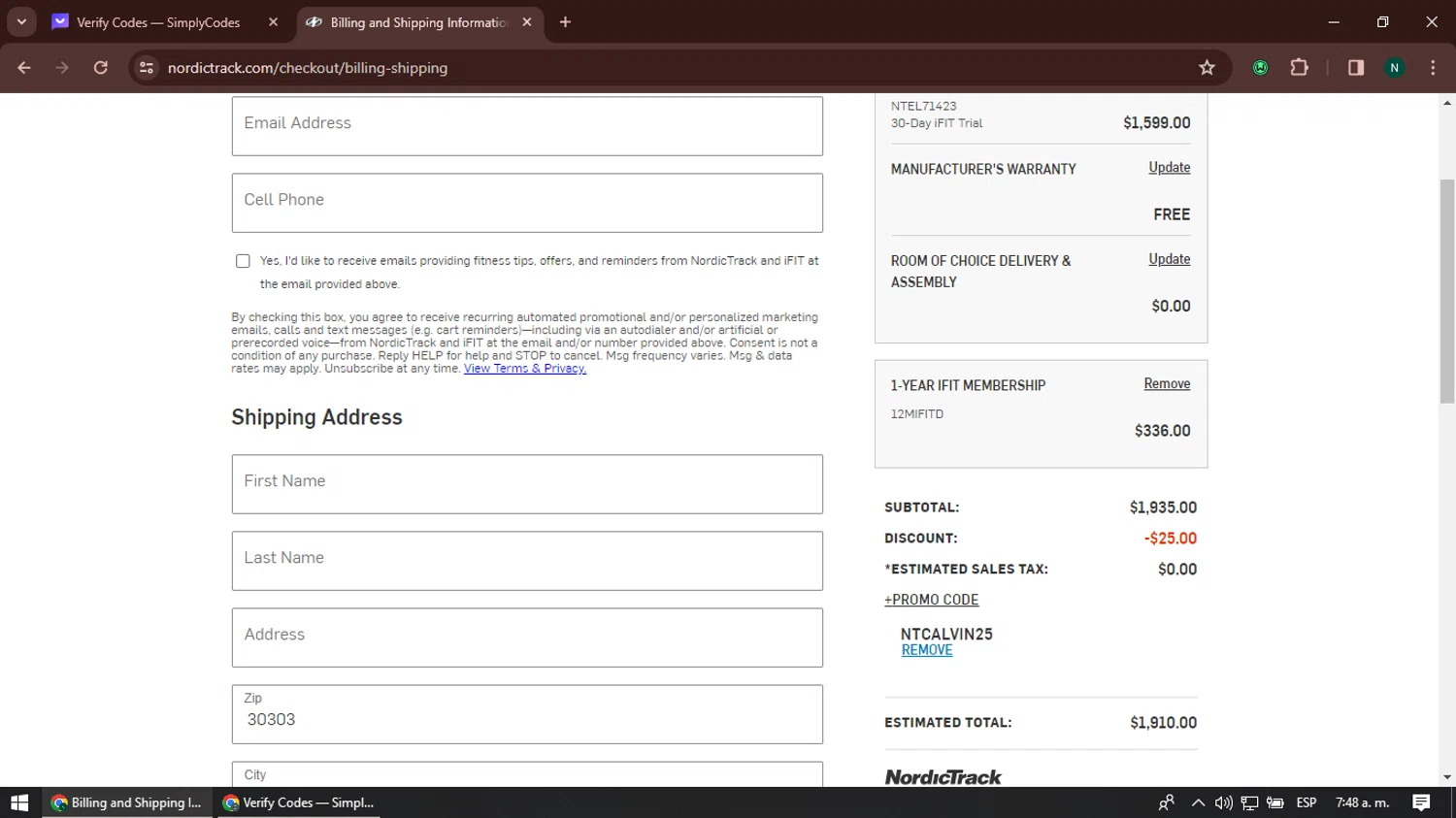Bookmark this page with the star icon
This screenshot has height=818, width=1456.
pyautogui.click(x=1207, y=68)
